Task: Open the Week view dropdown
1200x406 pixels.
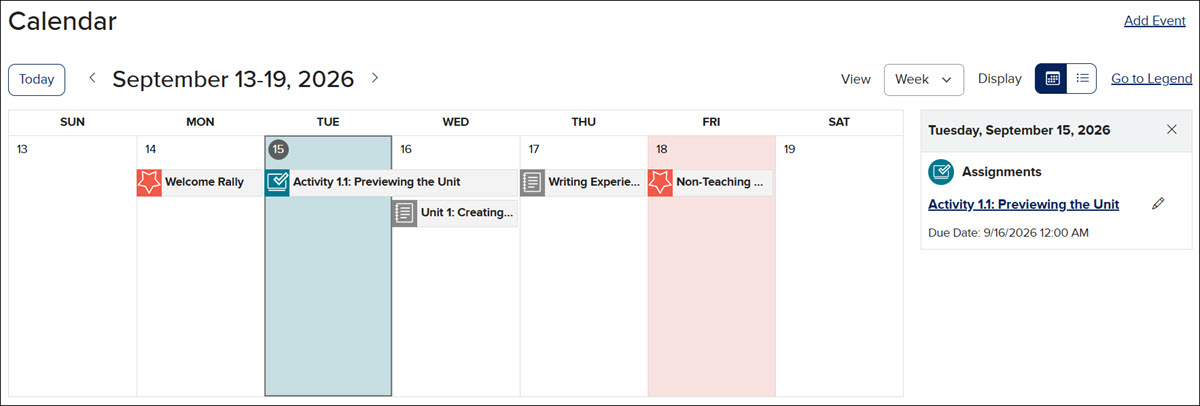Action: tap(924, 79)
